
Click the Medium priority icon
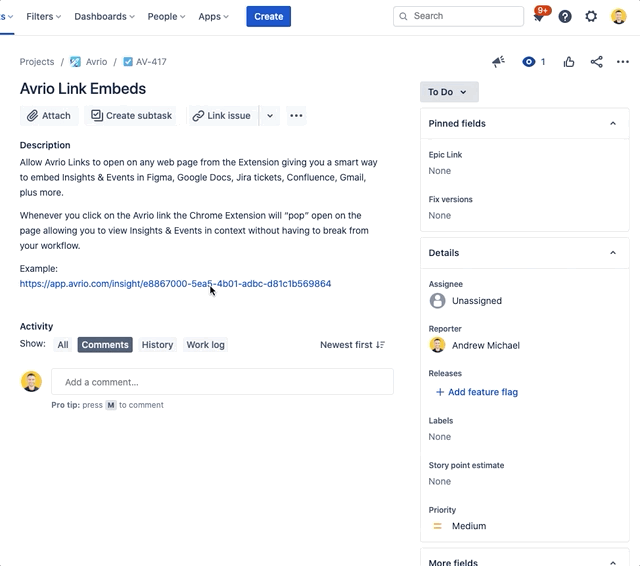click(437, 526)
